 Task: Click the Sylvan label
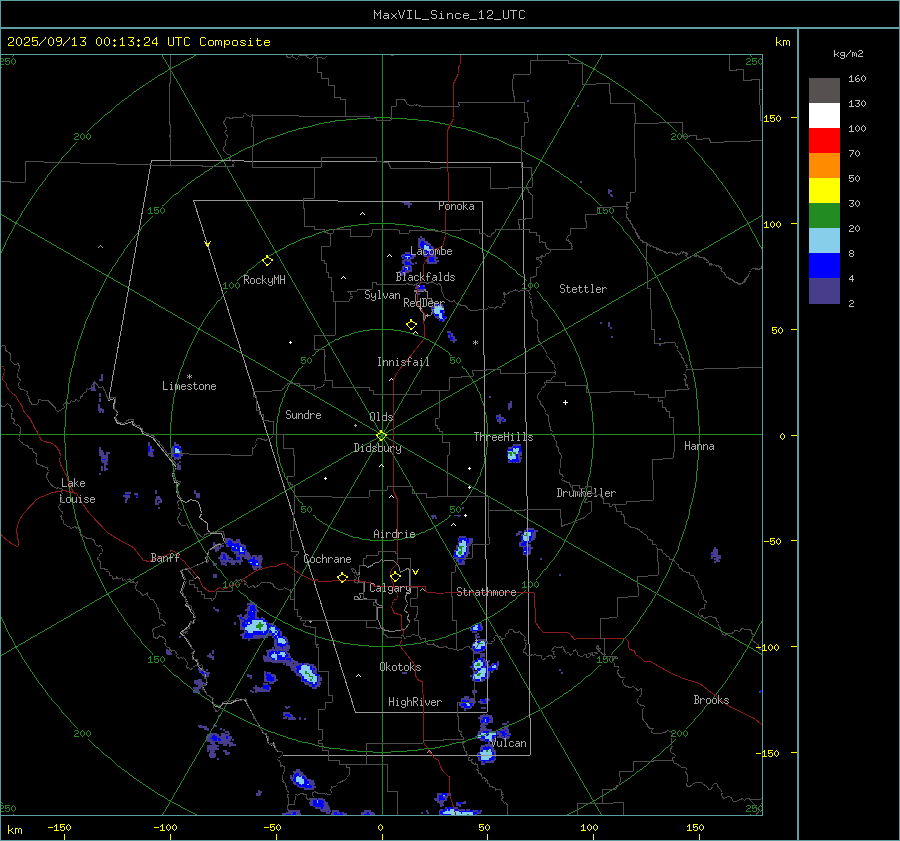382,295
